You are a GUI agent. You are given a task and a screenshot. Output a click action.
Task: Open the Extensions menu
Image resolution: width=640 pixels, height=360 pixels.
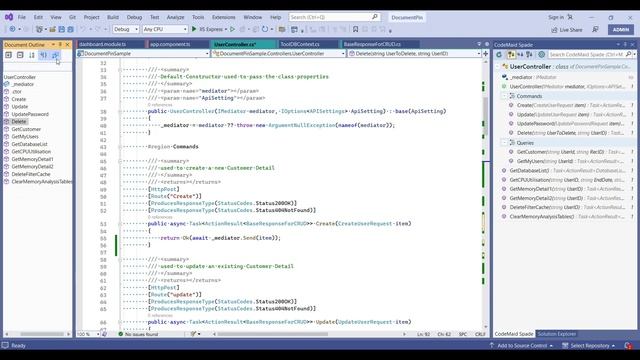(x=224, y=17)
